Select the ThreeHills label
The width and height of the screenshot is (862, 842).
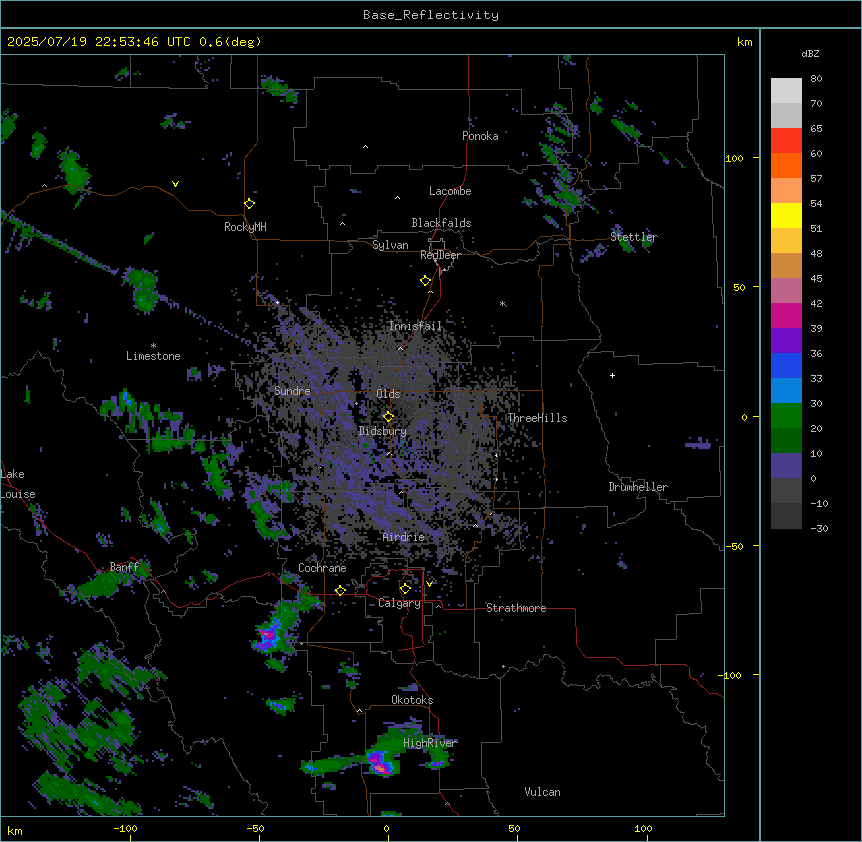point(537,418)
